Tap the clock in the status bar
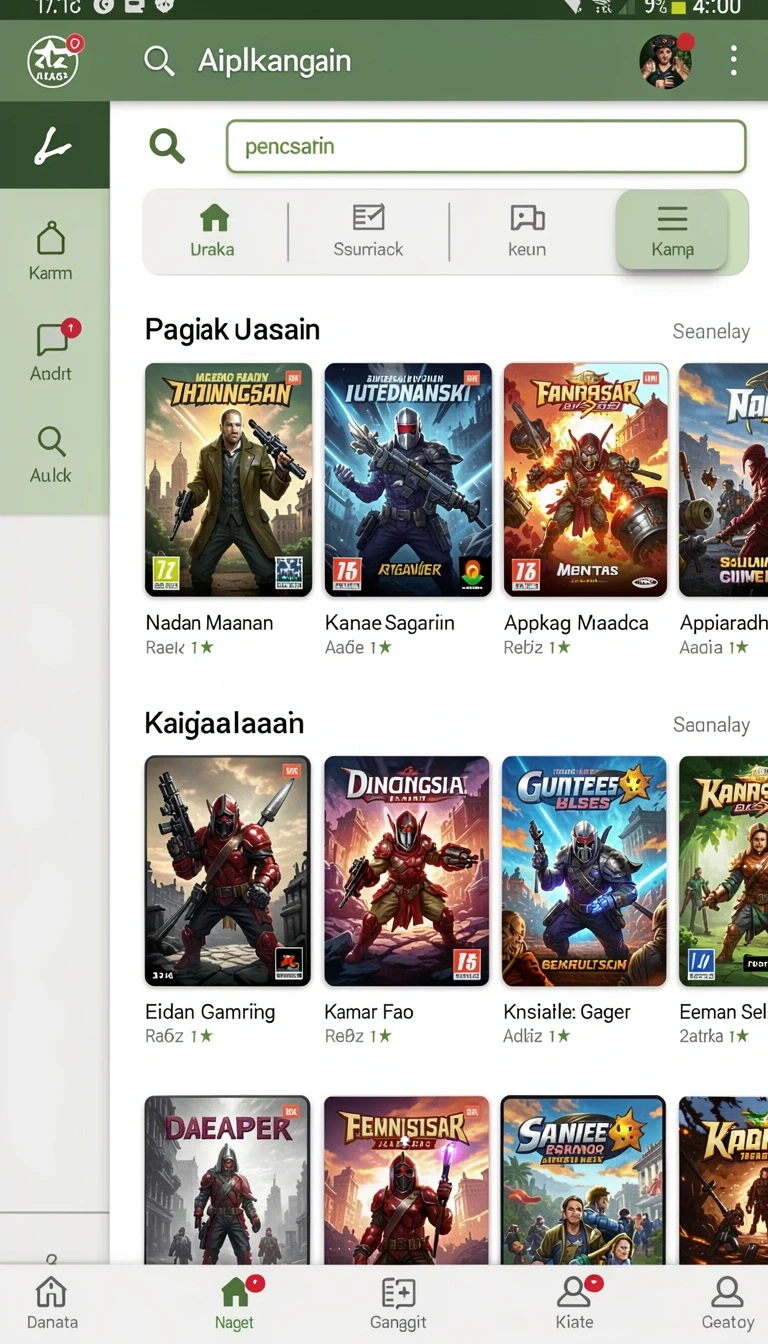The height and width of the screenshot is (1344, 768). pyautogui.click(x=718, y=8)
